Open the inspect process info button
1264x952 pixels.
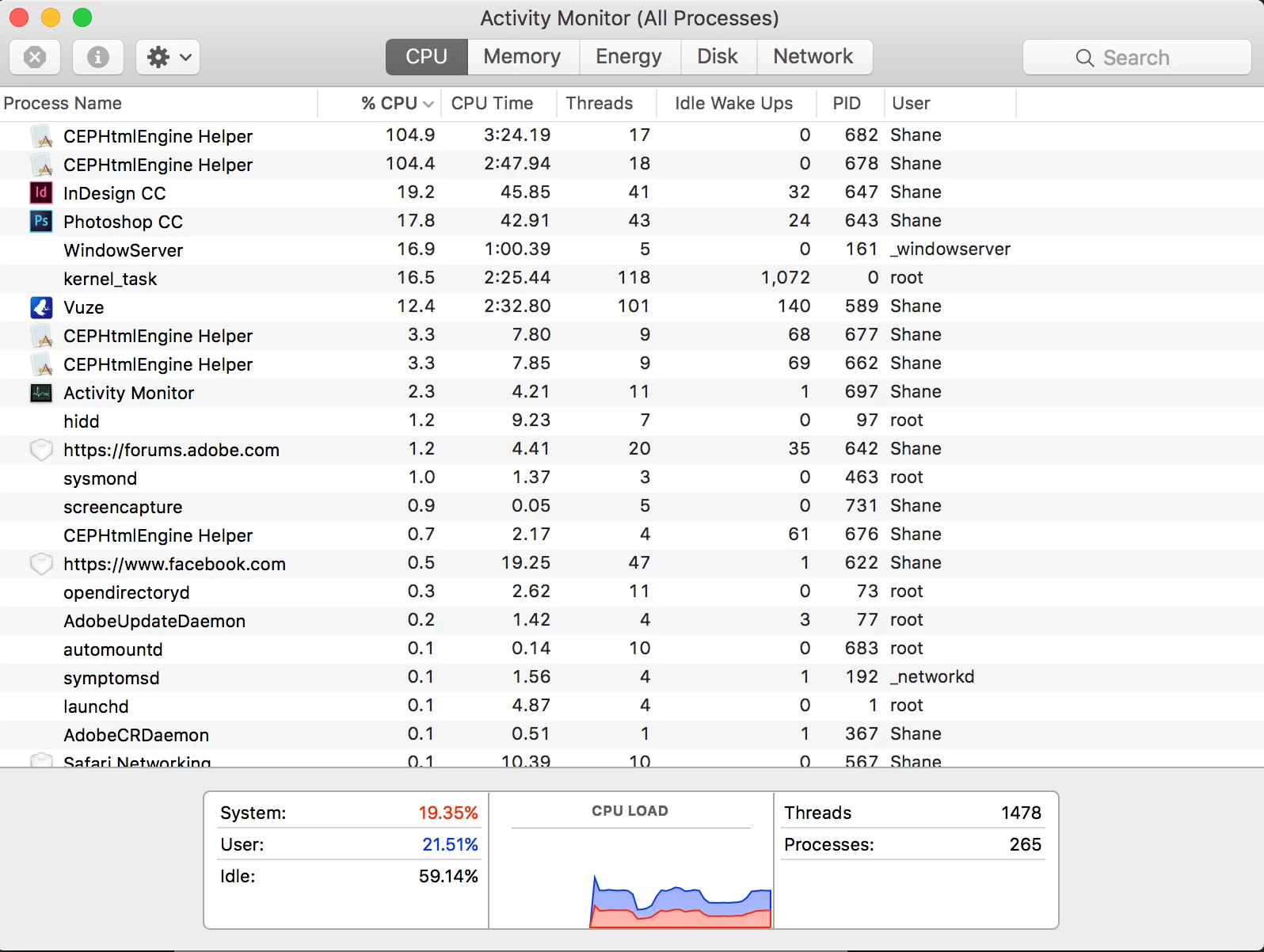click(98, 57)
